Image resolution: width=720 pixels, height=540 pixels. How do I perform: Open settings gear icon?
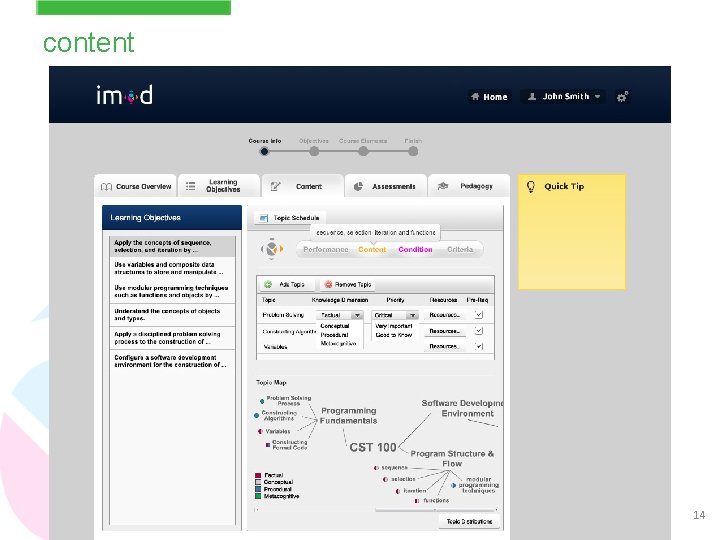622,96
